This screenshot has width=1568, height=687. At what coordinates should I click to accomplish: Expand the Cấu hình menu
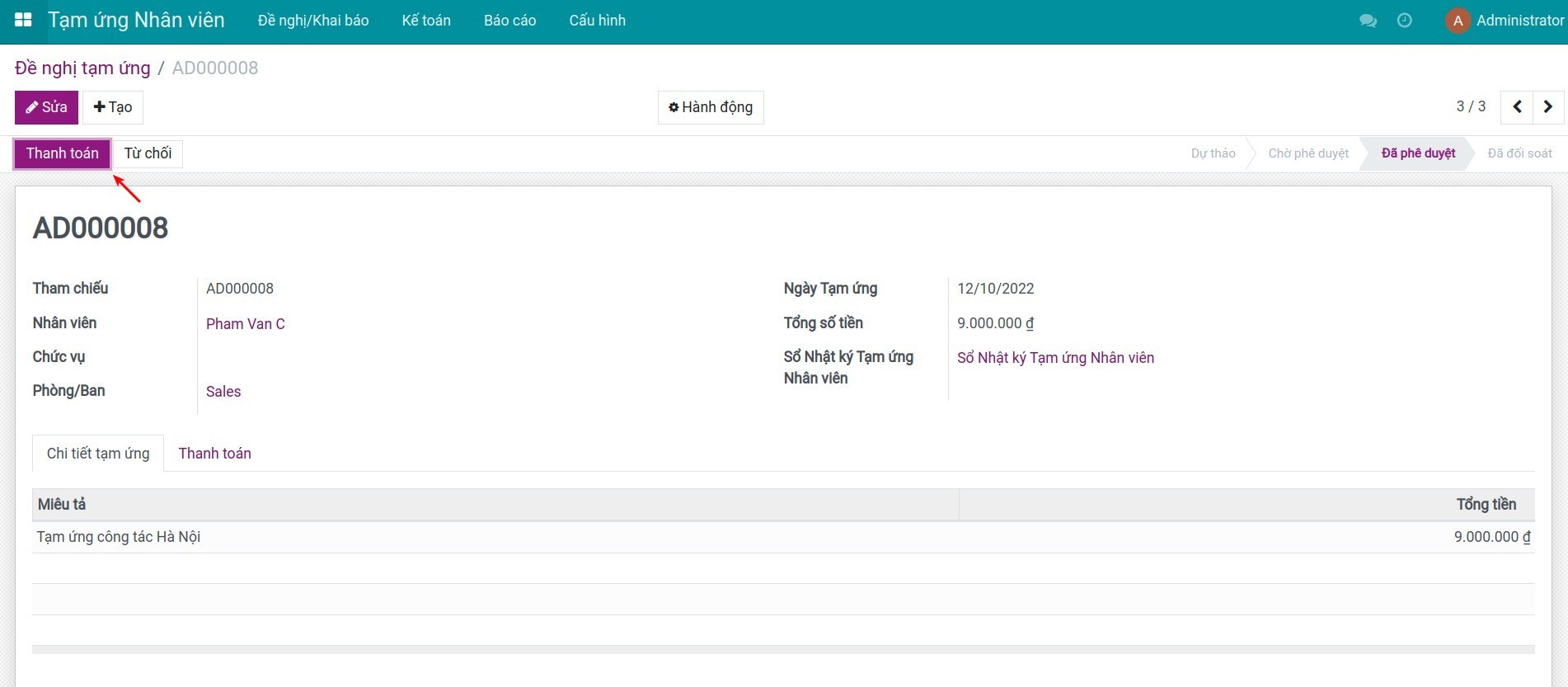coord(597,21)
